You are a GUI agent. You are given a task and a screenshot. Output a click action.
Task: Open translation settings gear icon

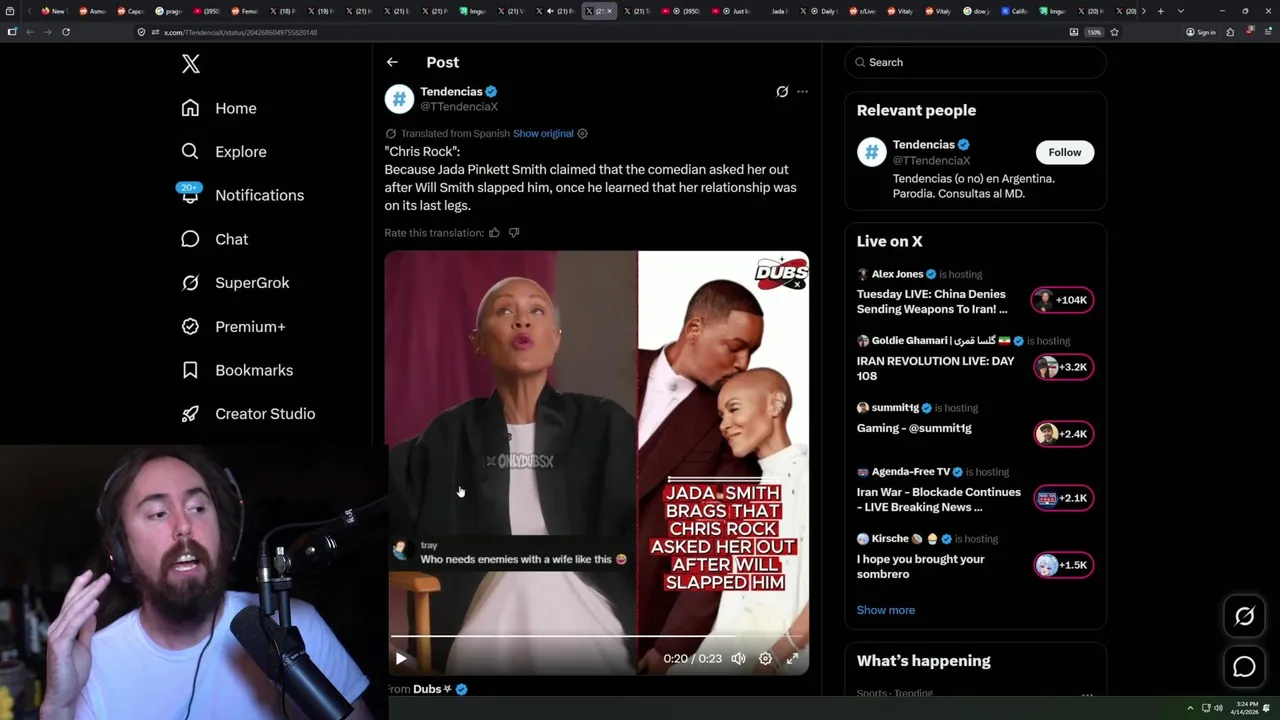click(x=582, y=133)
